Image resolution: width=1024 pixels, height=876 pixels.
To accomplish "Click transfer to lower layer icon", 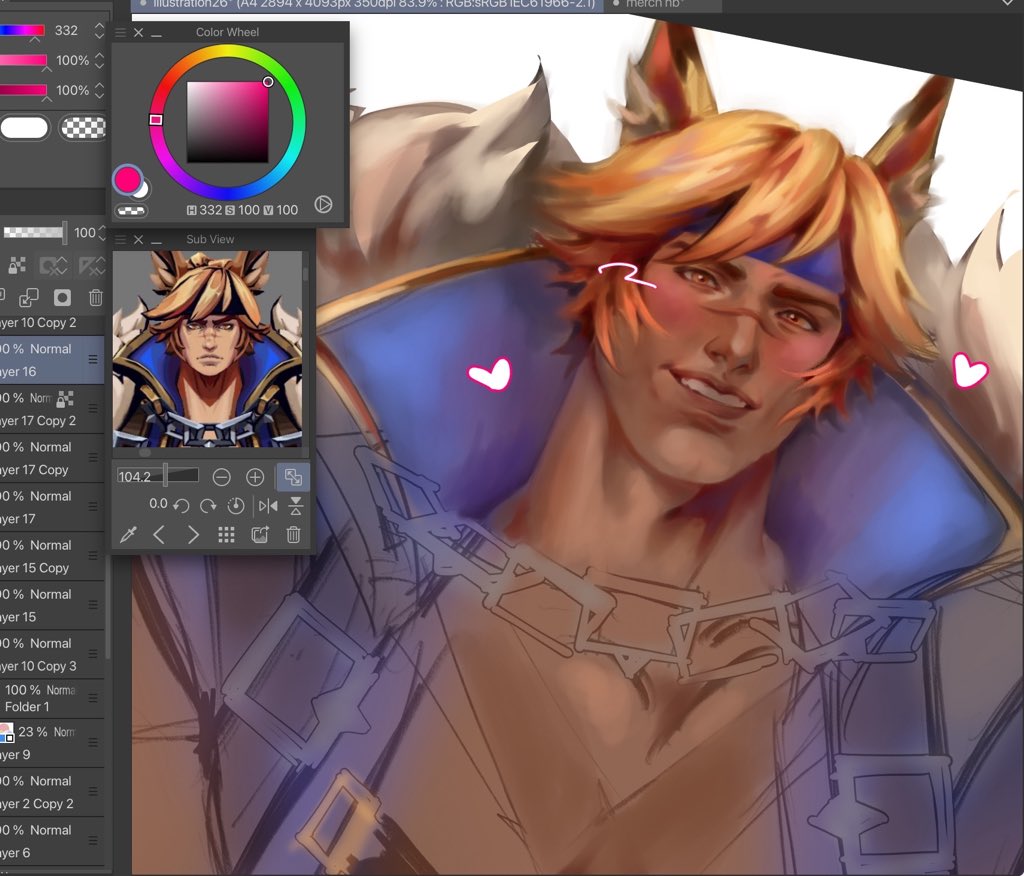I will (x=28, y=298).
